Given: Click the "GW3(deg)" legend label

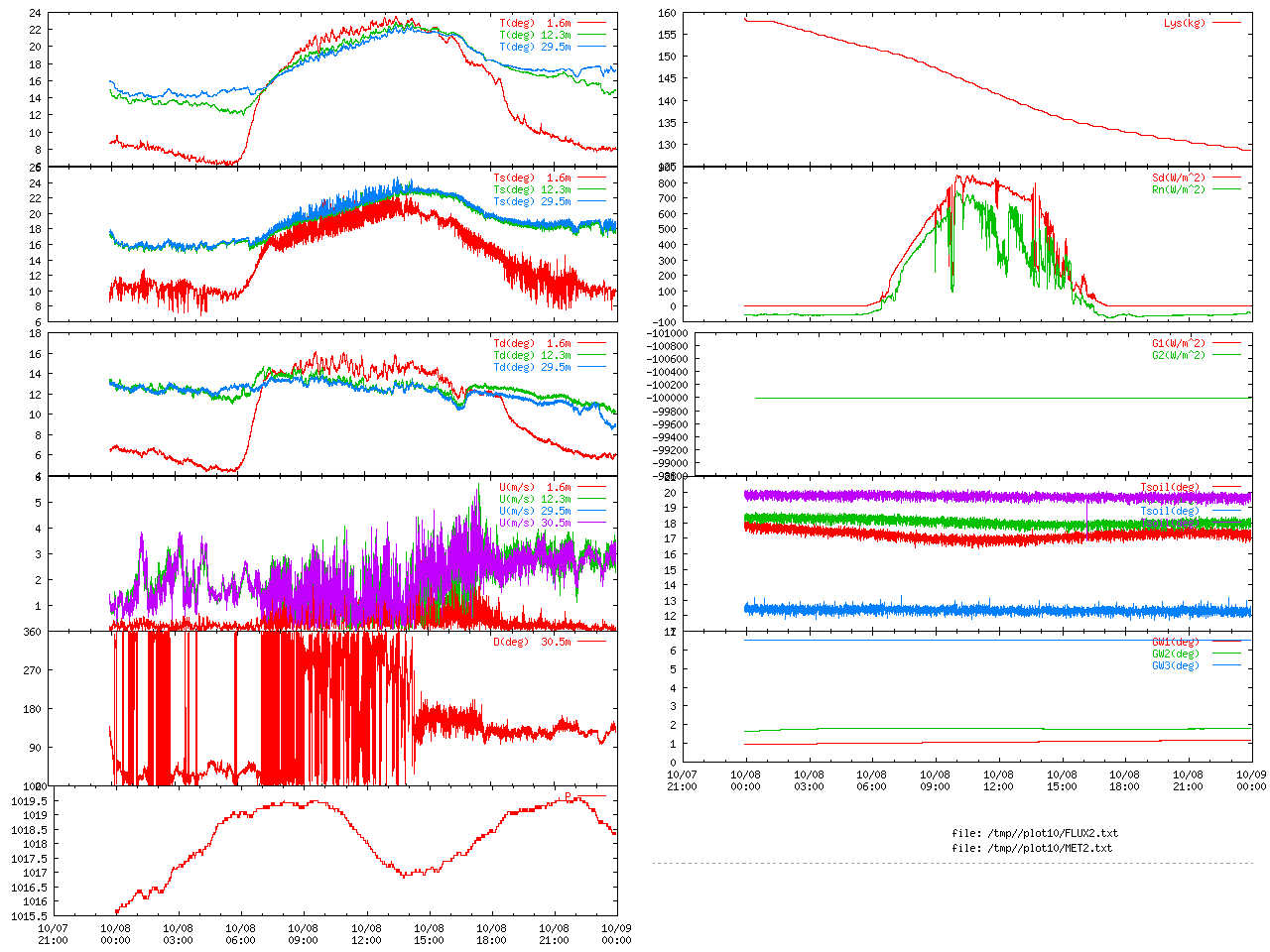Looking at the screenshot, I should click(1176, 665).
